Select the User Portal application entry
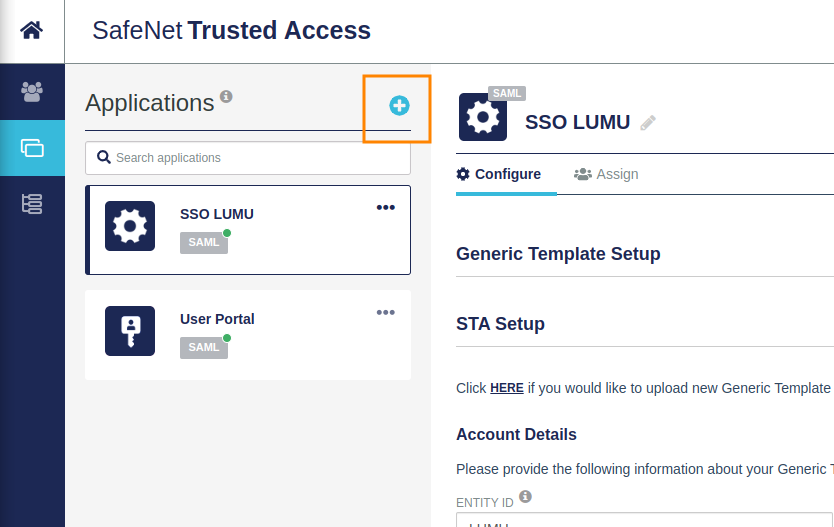Image resolution: width=834 pixels, height=527 pixels. click(x=248, y=335)
